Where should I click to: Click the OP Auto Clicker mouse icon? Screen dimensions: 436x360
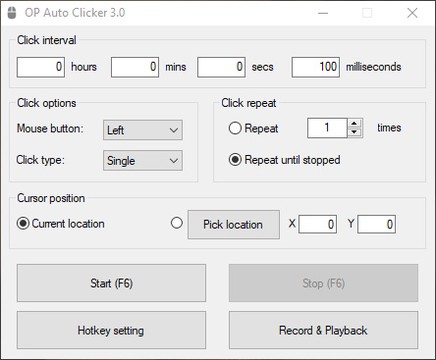12,13
